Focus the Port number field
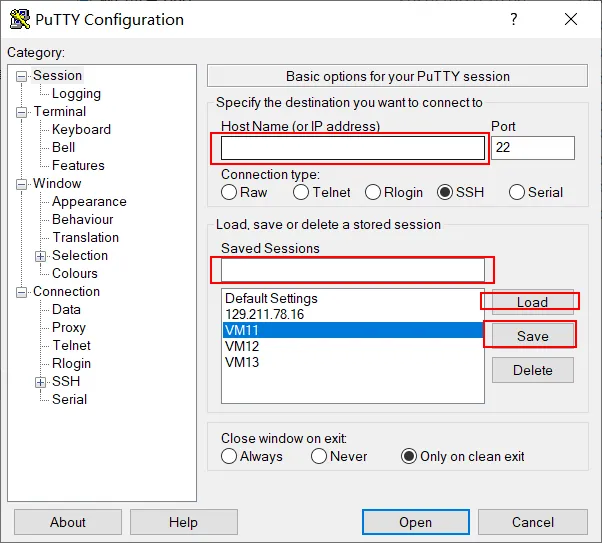This screenshot has height=543, width=602. (x=532, y=148)
